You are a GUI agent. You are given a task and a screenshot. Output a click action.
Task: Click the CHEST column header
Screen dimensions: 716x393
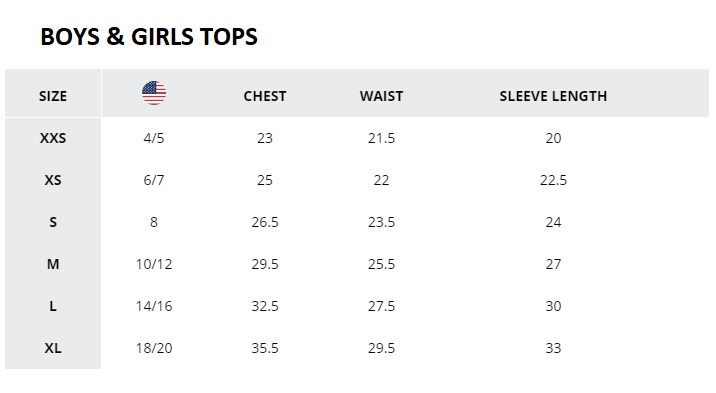pyautogui.click(x=265, y=96)
